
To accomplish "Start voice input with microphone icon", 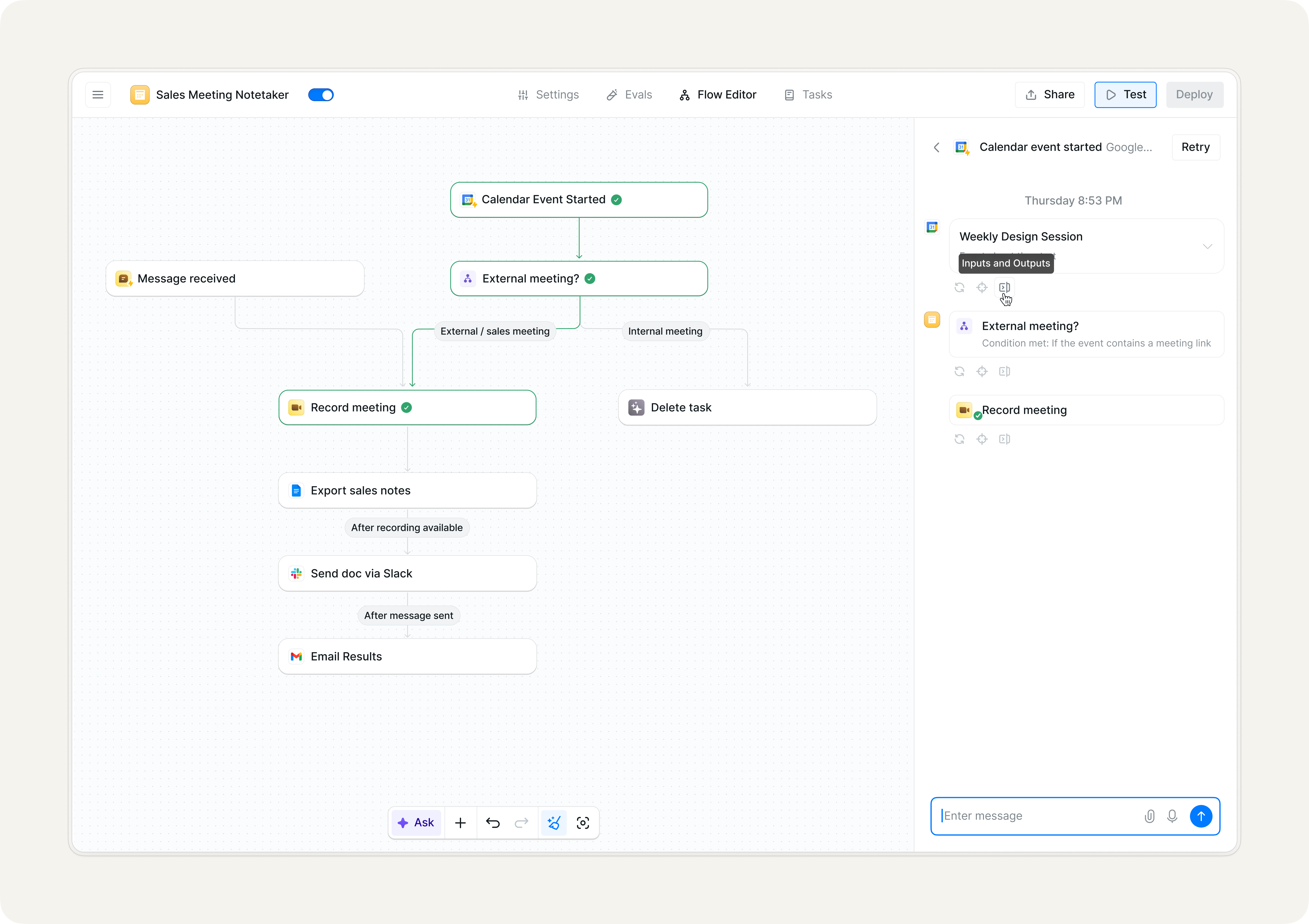I will 1172,816.
